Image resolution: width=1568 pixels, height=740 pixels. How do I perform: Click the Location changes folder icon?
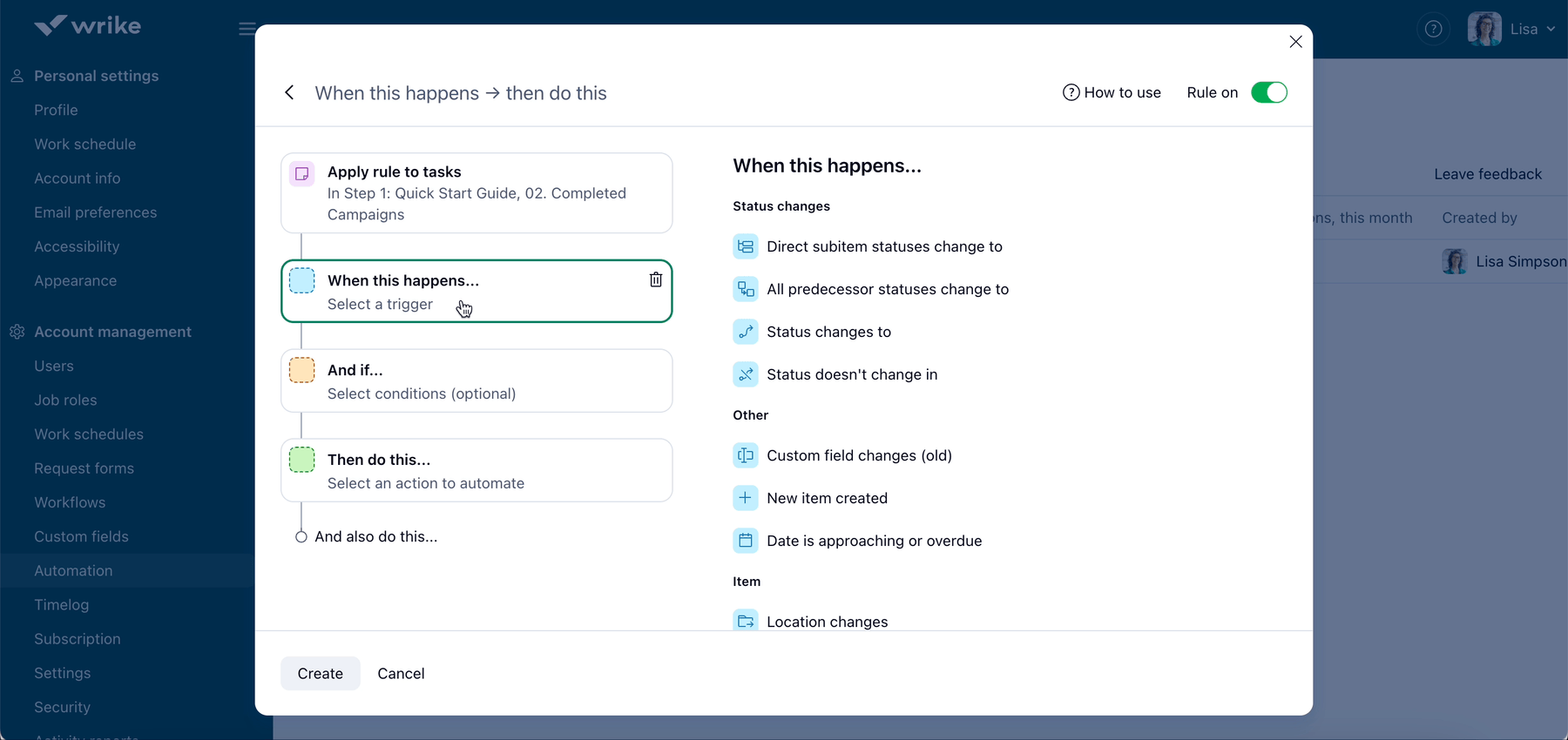coord(746,621)
